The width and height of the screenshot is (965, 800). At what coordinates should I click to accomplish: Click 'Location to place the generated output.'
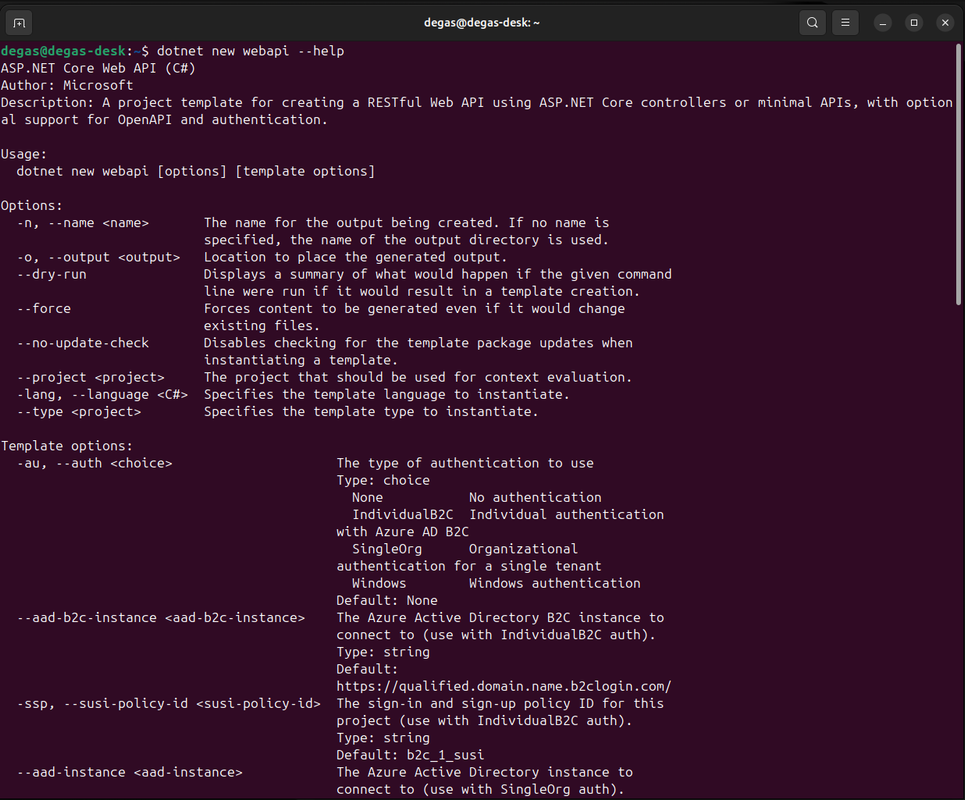pos(356,257)
